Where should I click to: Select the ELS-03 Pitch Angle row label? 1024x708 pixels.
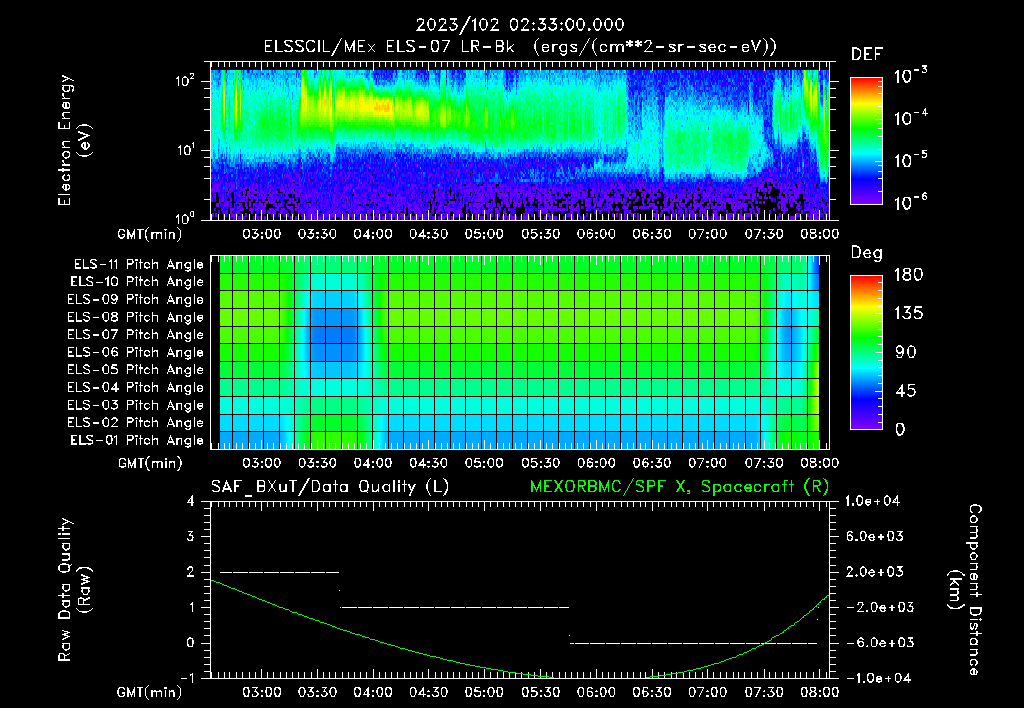click(x=136, y=405)
